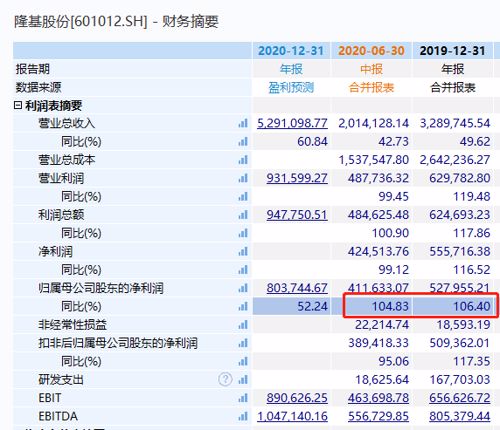Select cell 3,289,745.54 revenue value
The image size is (500, 430).
(x=455, y=123)
